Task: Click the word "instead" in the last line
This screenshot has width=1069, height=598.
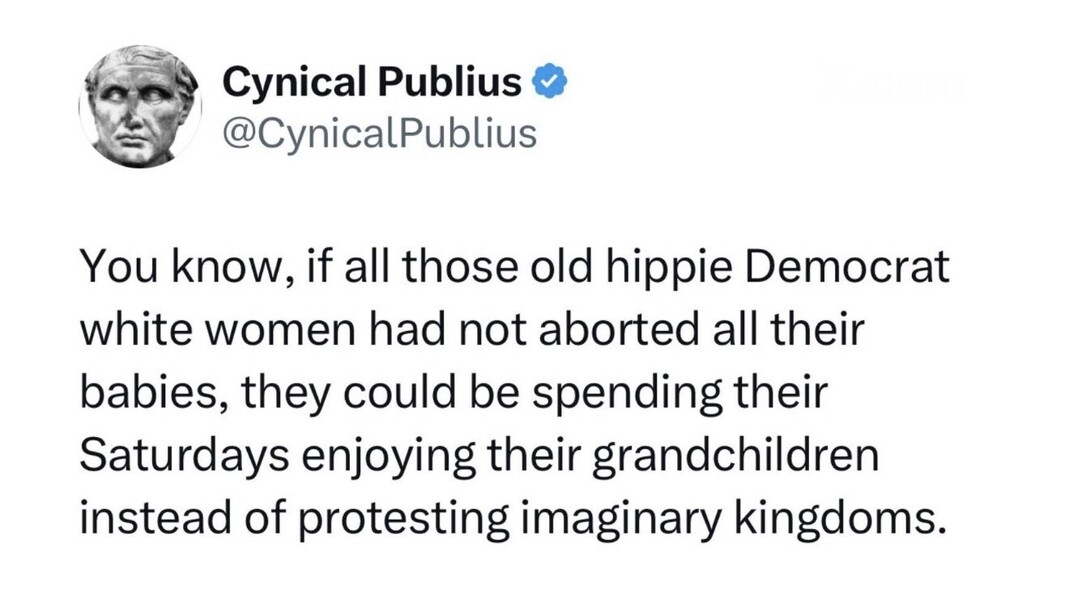Action: coord(147,519)
